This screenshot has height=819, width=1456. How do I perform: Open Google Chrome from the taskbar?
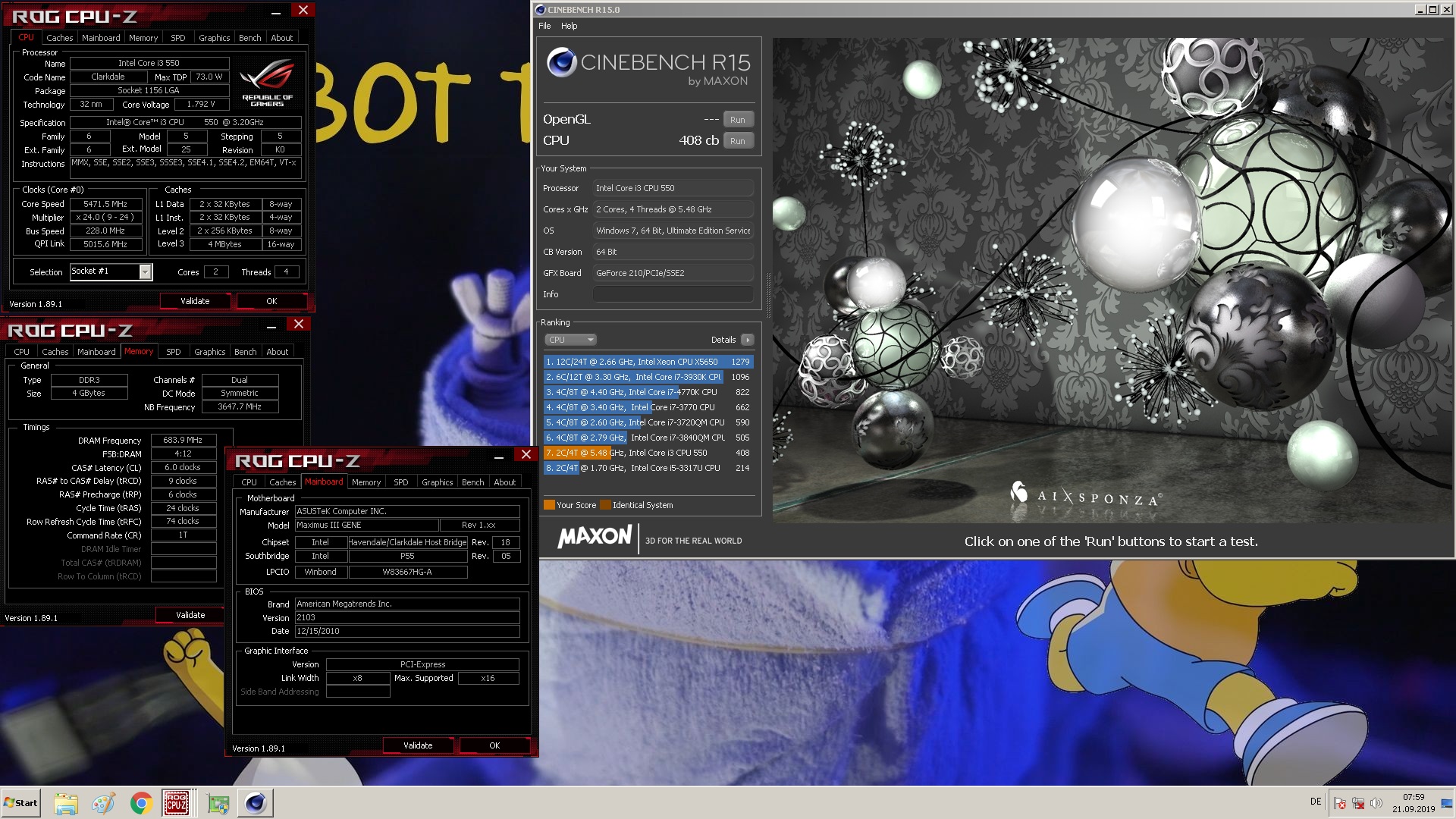tap(140, 803)
